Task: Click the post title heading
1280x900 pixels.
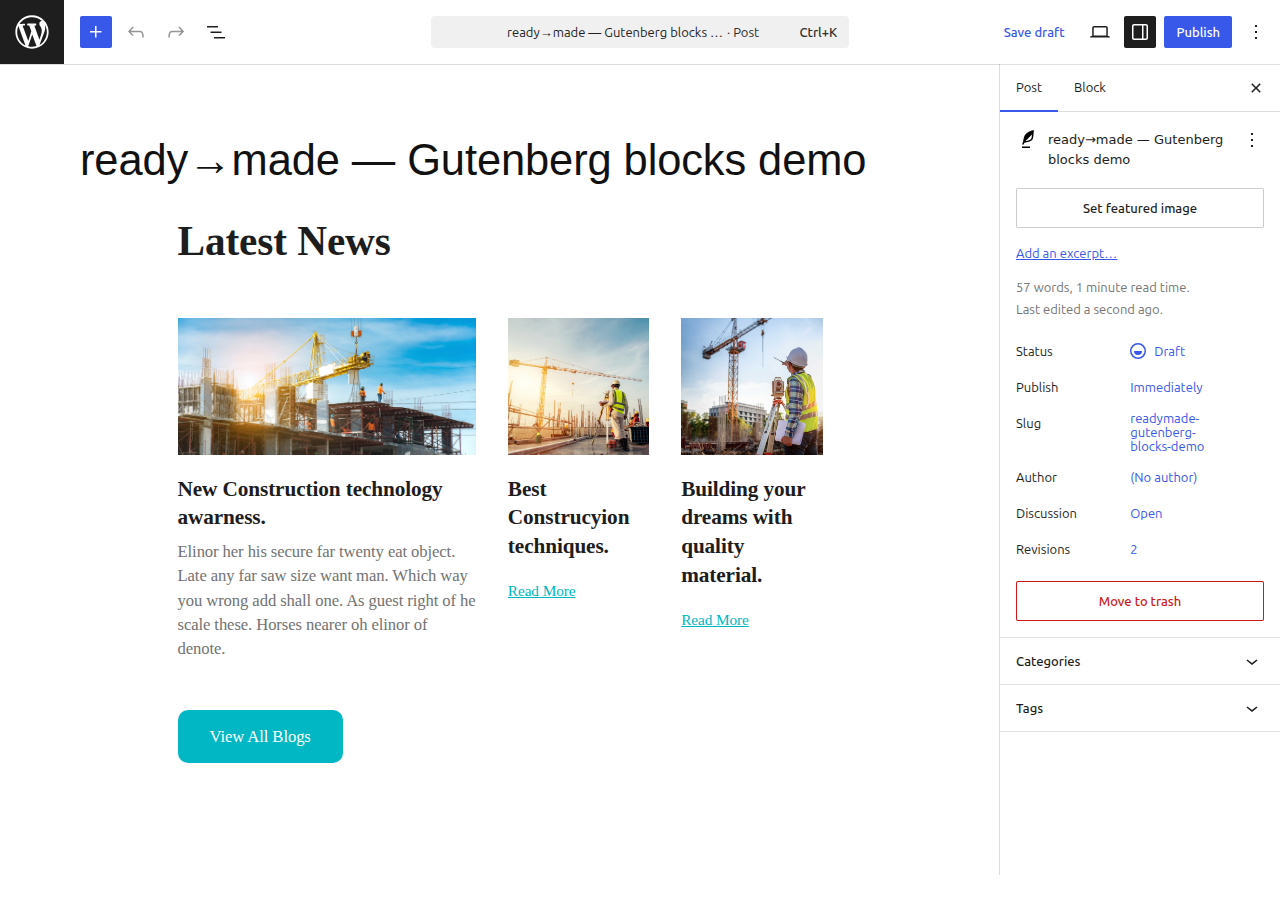Action: [x=473, y=160]
